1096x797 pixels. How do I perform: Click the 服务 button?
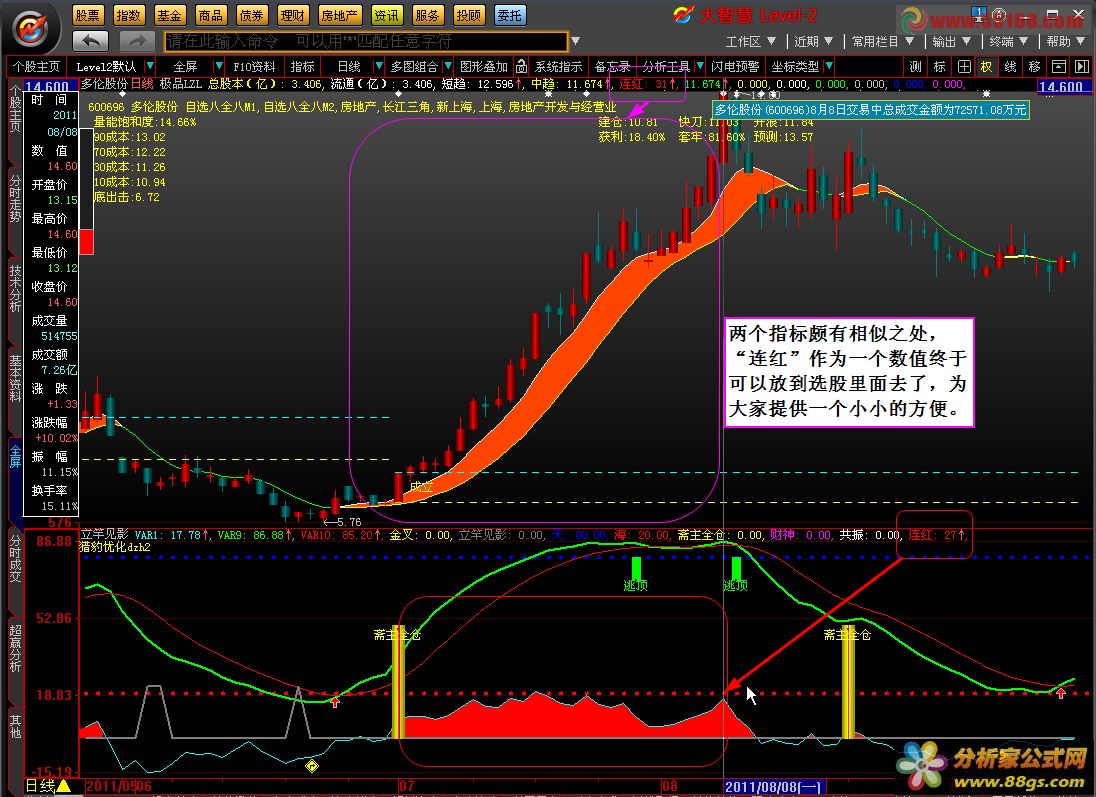pos(427,15)
